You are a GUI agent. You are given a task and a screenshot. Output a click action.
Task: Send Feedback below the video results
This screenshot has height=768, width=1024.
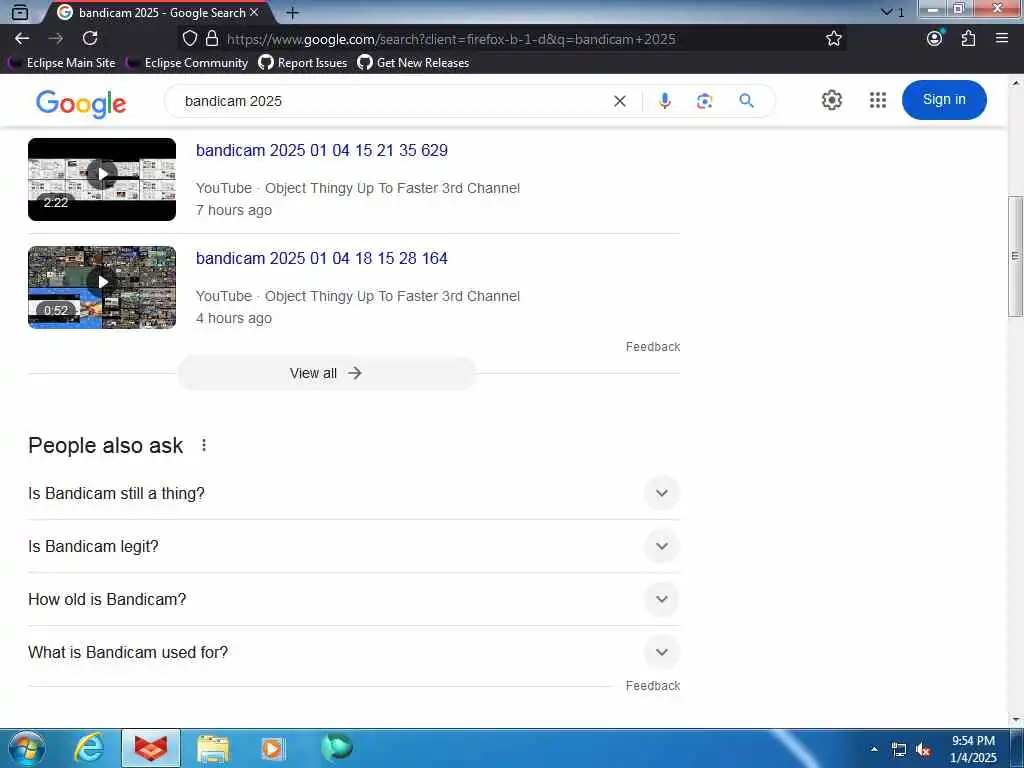(x=652, y=347)
